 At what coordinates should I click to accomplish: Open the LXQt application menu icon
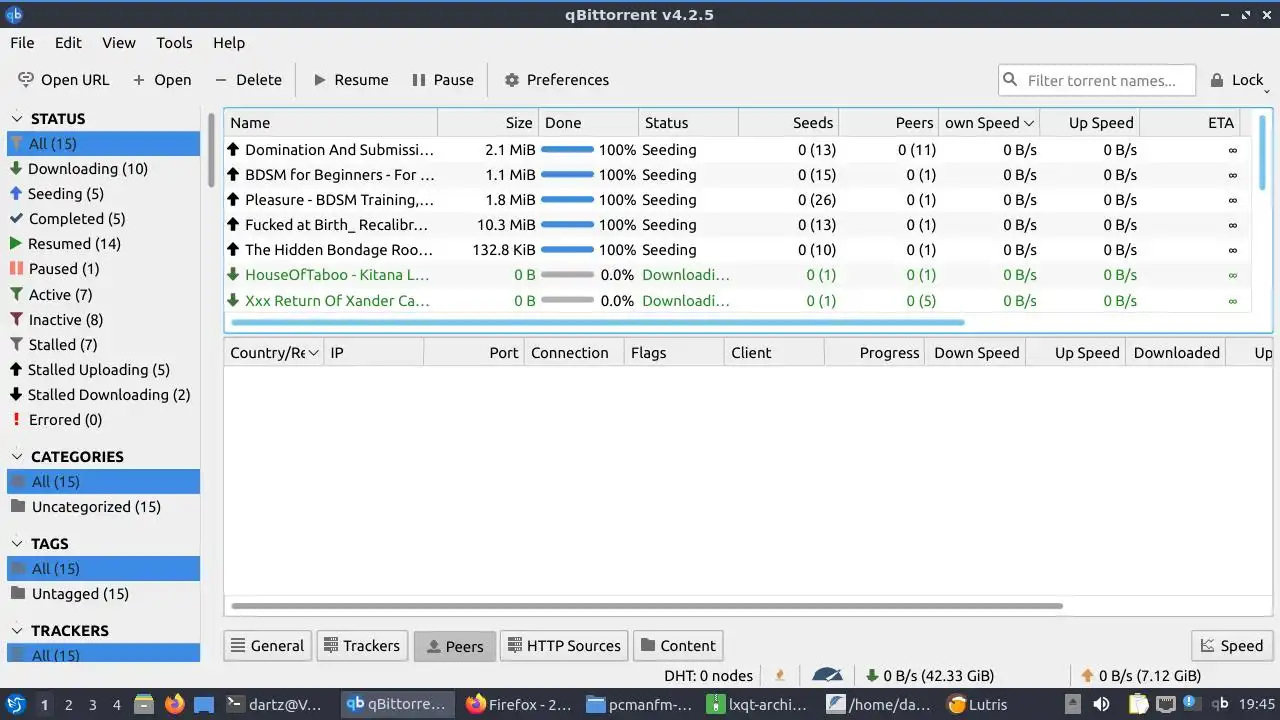tap(16, 704)
